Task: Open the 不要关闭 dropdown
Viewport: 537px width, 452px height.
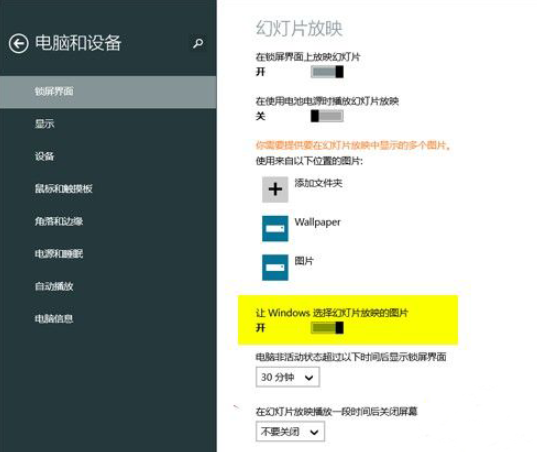Action: [x=290, y=431]
